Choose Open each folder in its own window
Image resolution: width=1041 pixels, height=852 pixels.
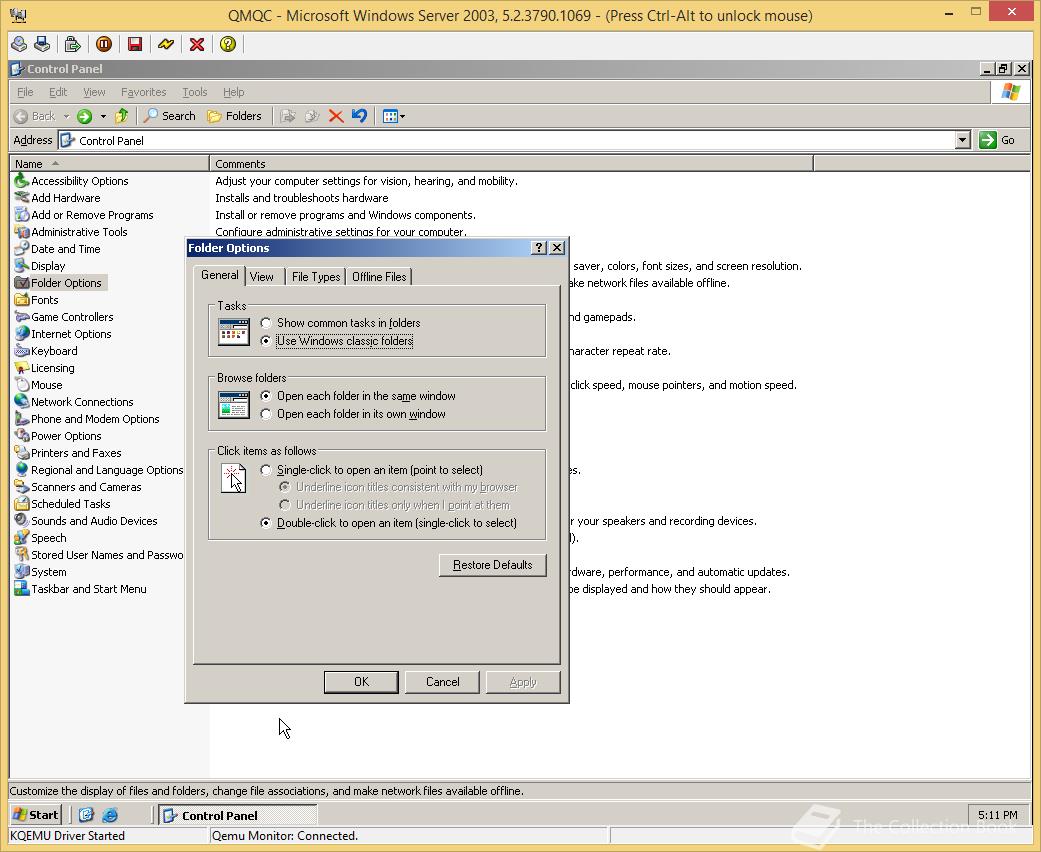(x=353, y=414)
